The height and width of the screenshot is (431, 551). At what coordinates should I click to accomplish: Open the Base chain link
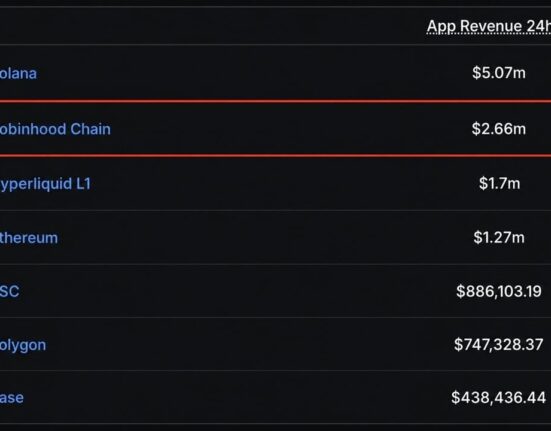[x=12, y=398]
